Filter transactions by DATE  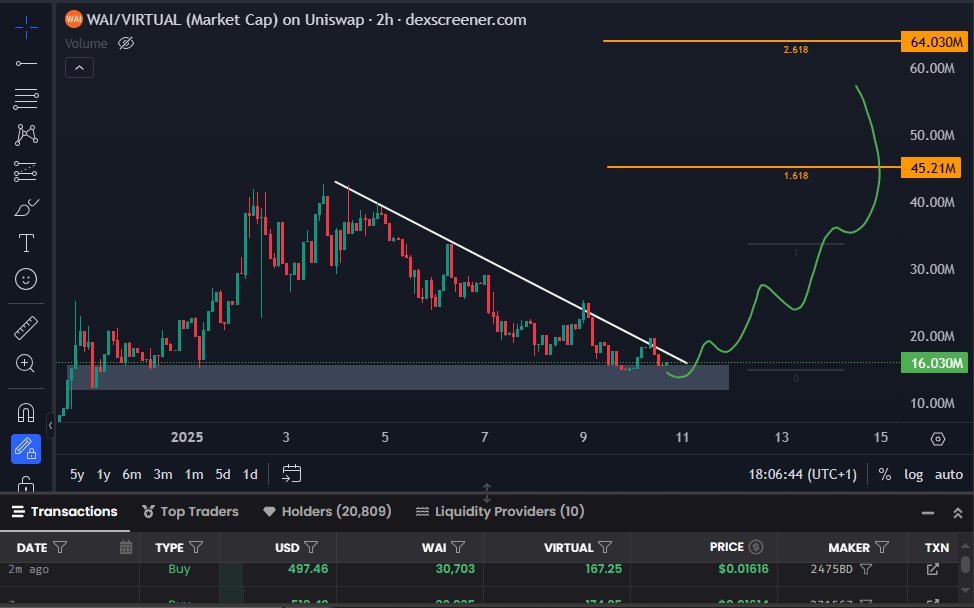(60, 547)
